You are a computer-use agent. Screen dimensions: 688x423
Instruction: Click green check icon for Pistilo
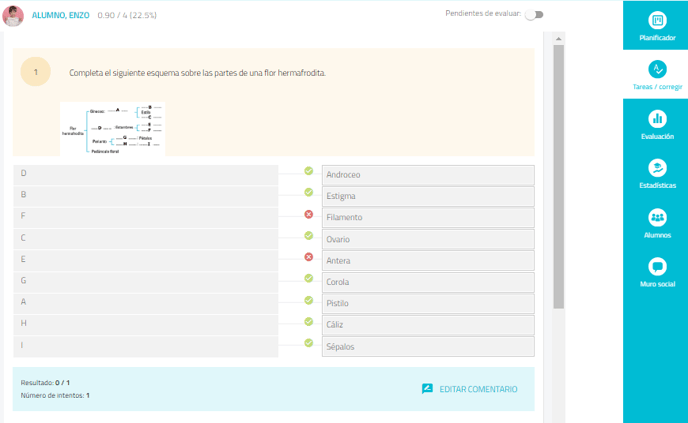[x=309, y=300]
